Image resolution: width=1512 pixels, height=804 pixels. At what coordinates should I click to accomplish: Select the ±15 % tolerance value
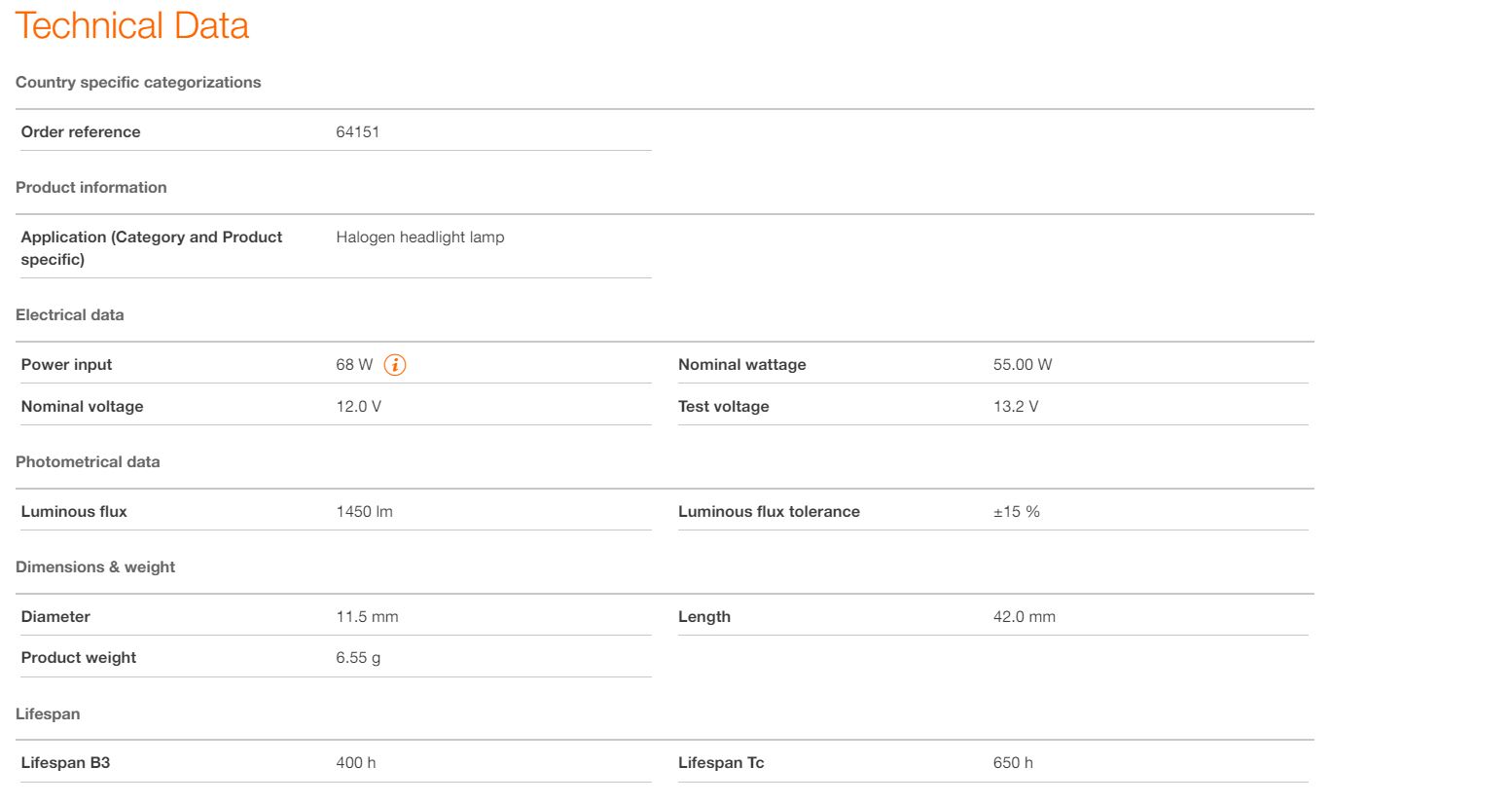click(1017, 512)
